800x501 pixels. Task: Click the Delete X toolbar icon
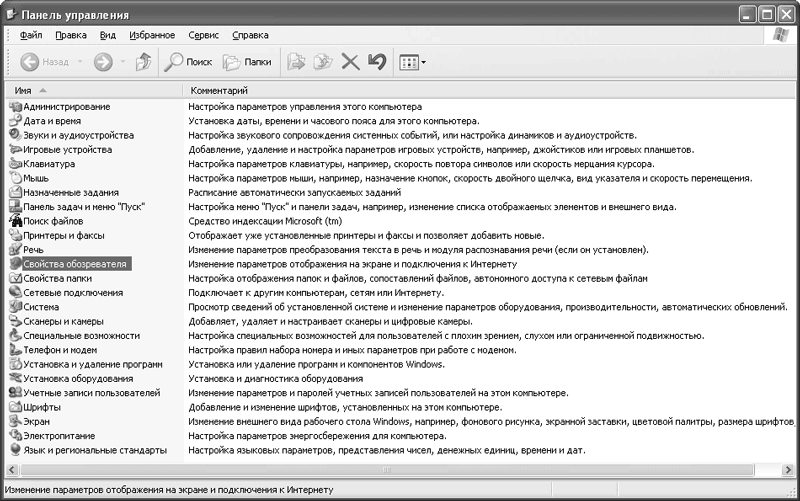tap(350, 62)
